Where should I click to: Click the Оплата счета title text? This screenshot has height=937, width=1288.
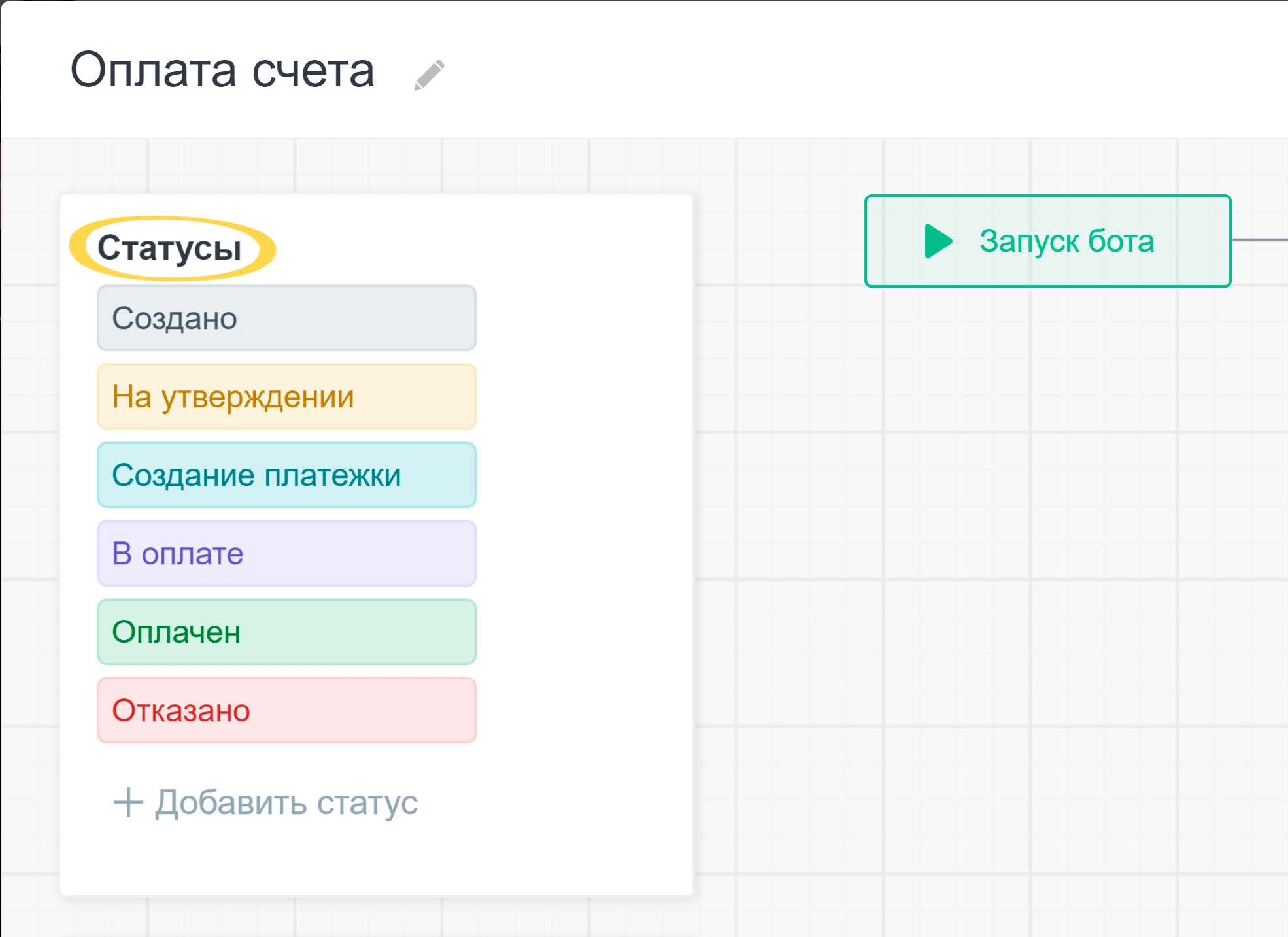(222, 71)
